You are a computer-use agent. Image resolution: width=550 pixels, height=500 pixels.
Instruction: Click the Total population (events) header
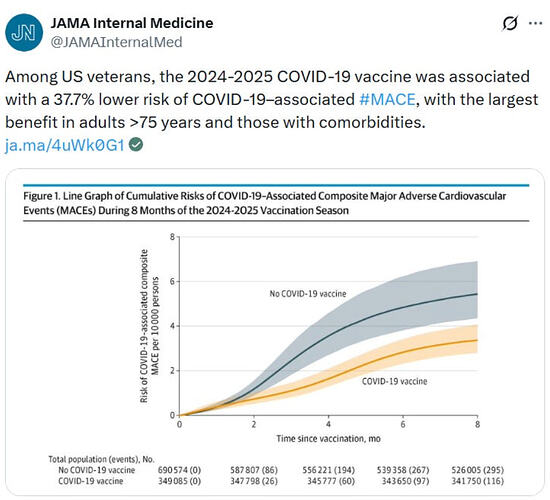pos(101,459)
